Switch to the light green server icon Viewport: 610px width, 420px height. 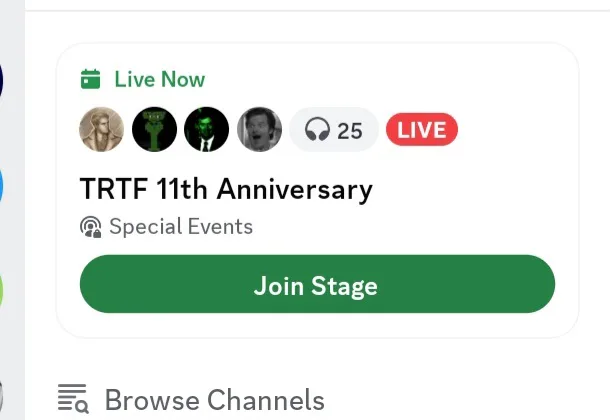[x=2, y=290]
